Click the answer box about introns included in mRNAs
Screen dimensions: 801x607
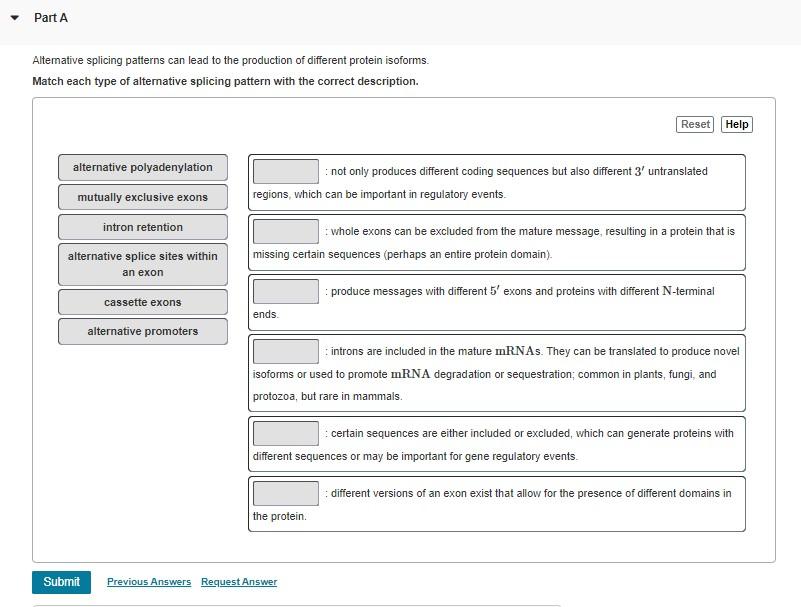coord(285,351)
